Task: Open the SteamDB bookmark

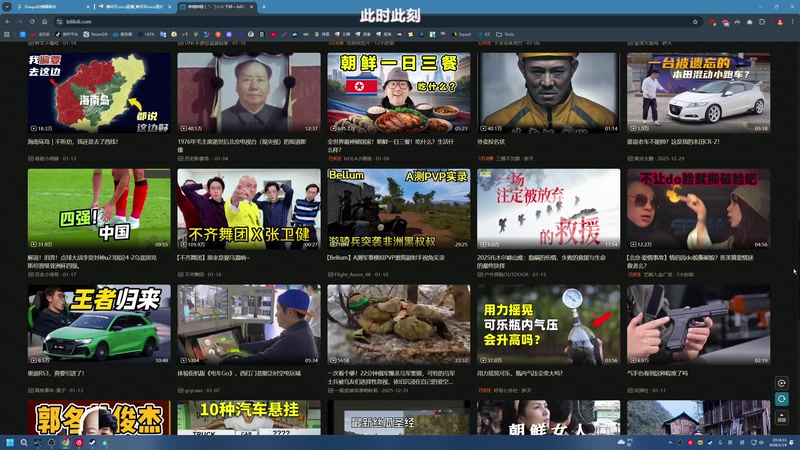Action: click(95, 34)
